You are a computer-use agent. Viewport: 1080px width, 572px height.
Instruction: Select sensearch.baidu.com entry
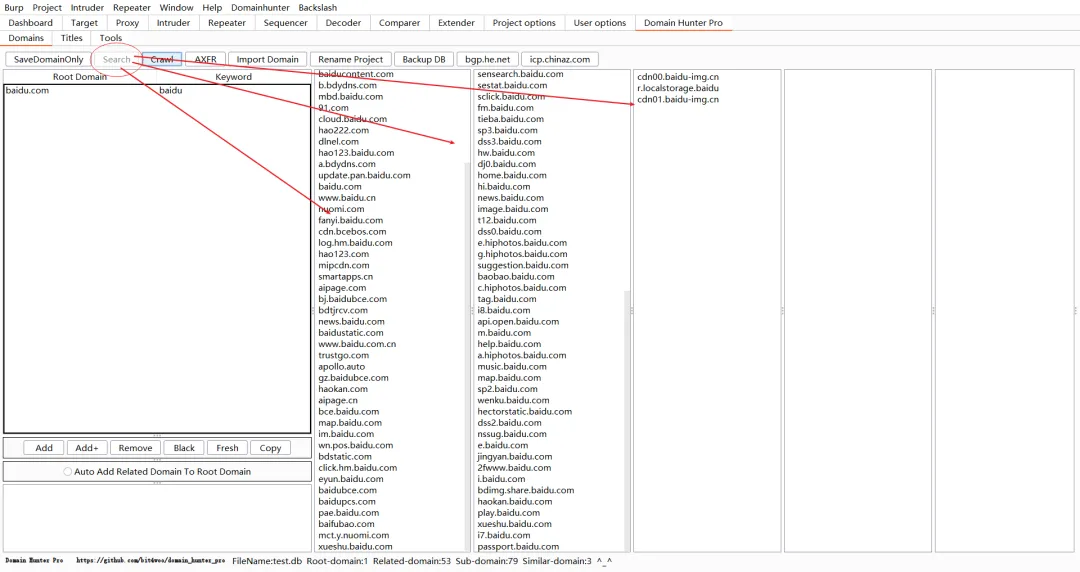520,74
